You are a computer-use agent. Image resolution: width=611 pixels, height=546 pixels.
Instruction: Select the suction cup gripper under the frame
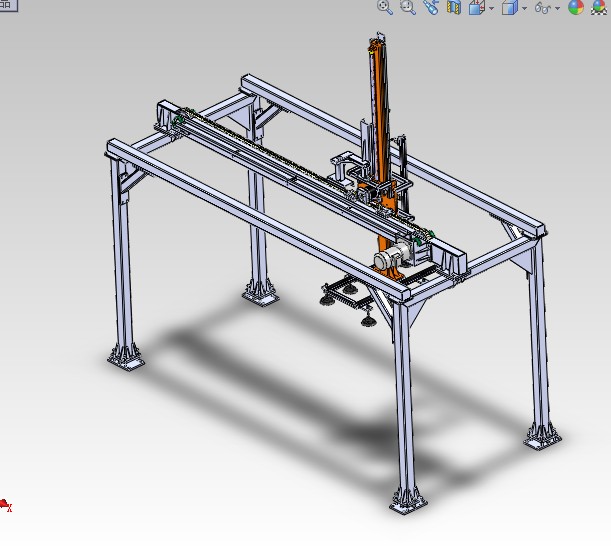point(345,294)
